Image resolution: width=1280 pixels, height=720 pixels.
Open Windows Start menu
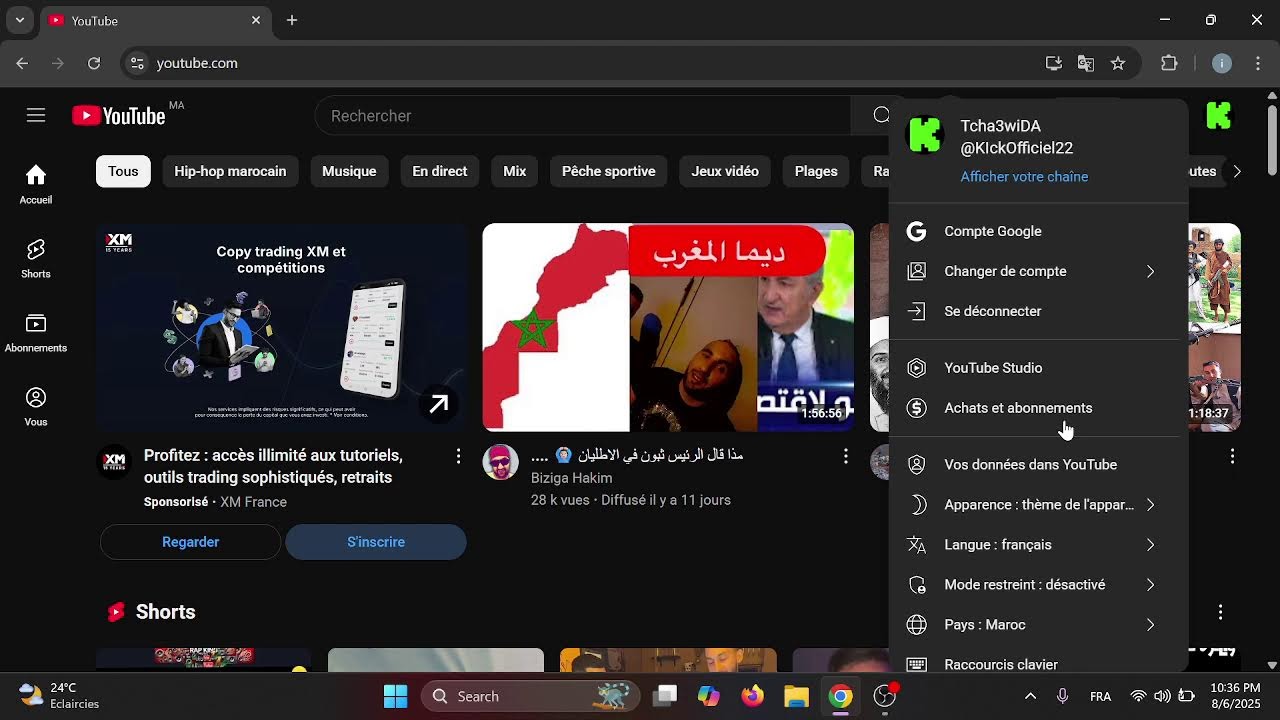[x=395, y=696]
